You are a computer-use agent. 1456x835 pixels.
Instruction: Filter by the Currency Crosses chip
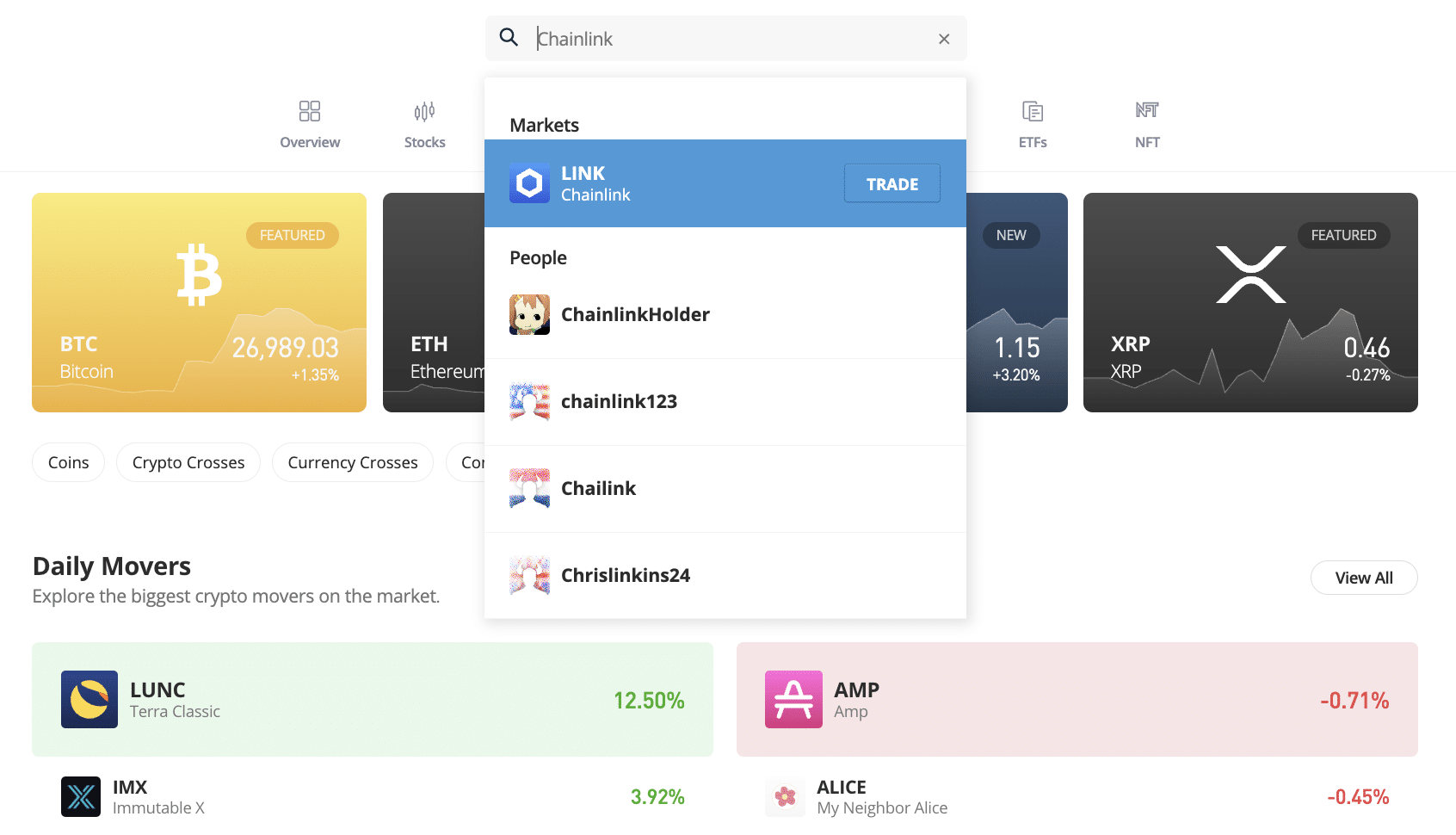(x=353, y=462)
